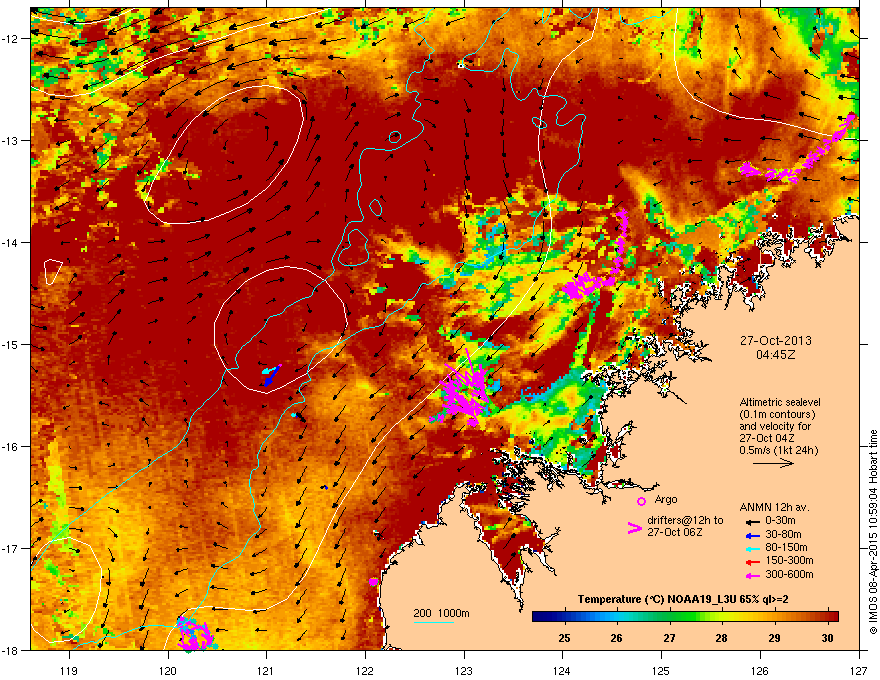Viewport: 880px width, 680px height.
Task: Click the "0.5m/s (1kt 24h)" text
Action: coord(778,450)
